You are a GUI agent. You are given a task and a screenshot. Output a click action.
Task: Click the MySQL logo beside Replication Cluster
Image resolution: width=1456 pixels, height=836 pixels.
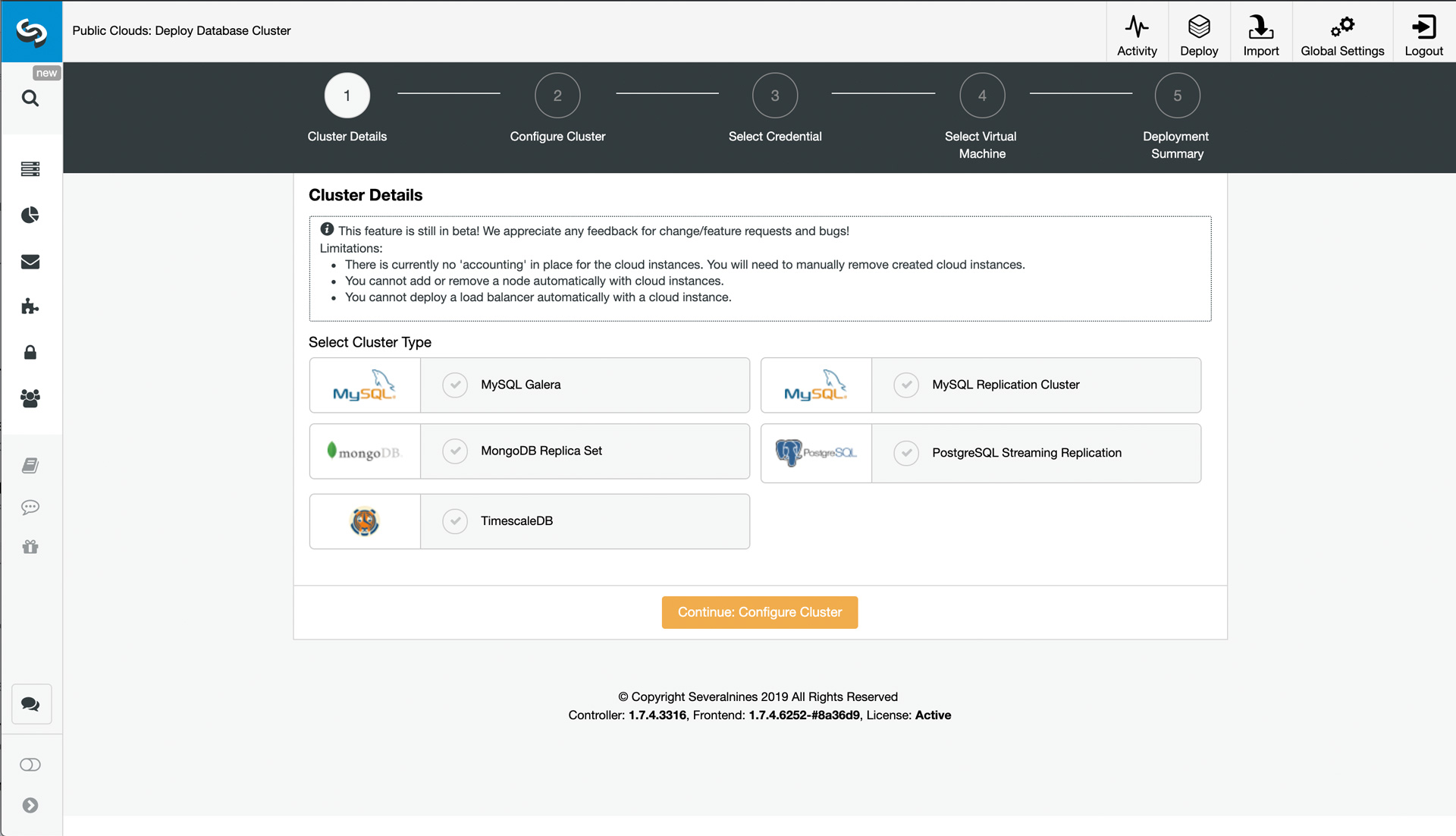click(816, 385)
